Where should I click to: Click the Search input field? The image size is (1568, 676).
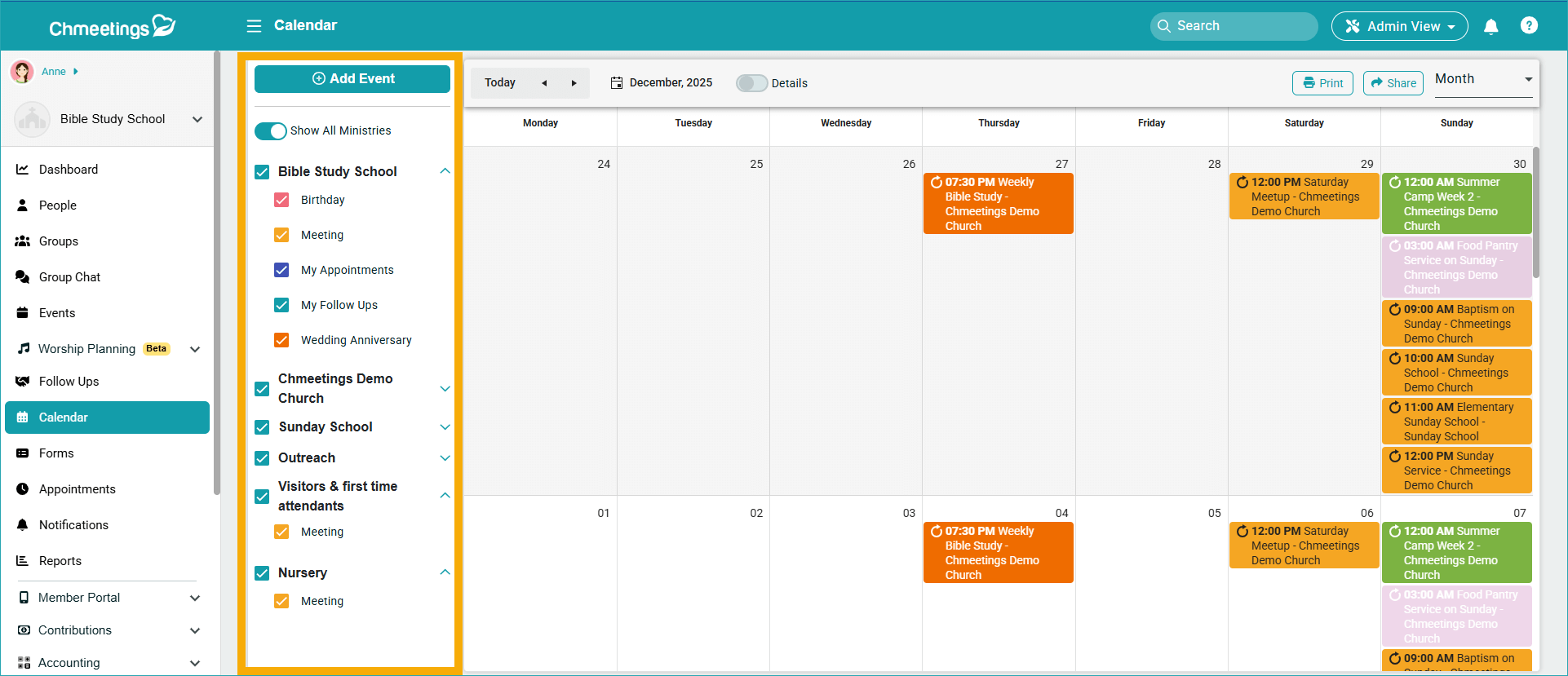tap(1234, 26)
